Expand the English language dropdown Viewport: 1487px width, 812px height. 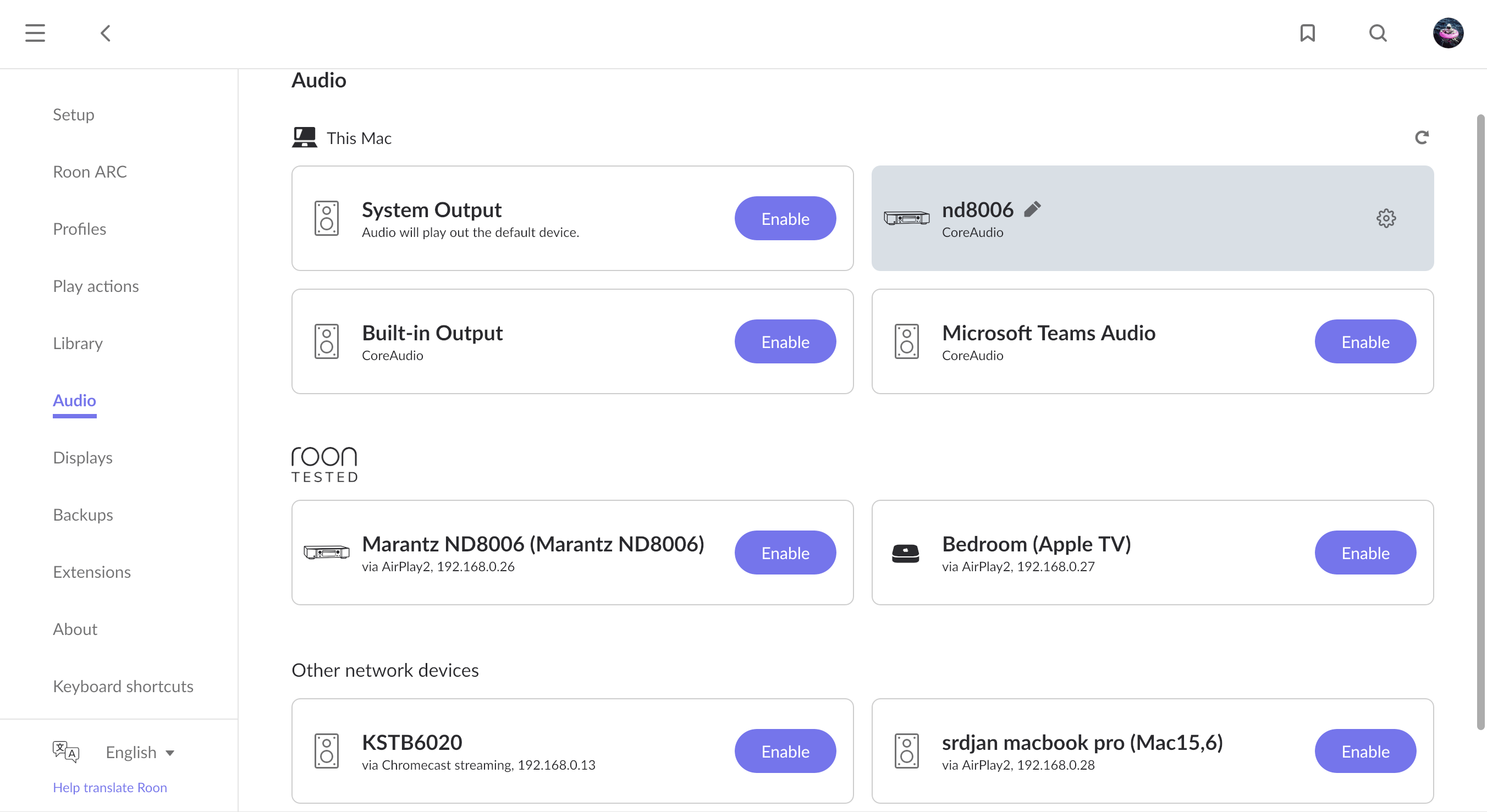(140, 752)
